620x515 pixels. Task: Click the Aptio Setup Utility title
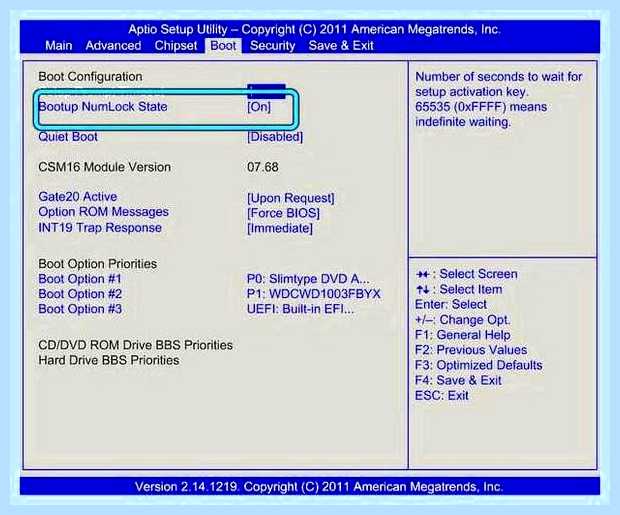click(x=314, y=30)
